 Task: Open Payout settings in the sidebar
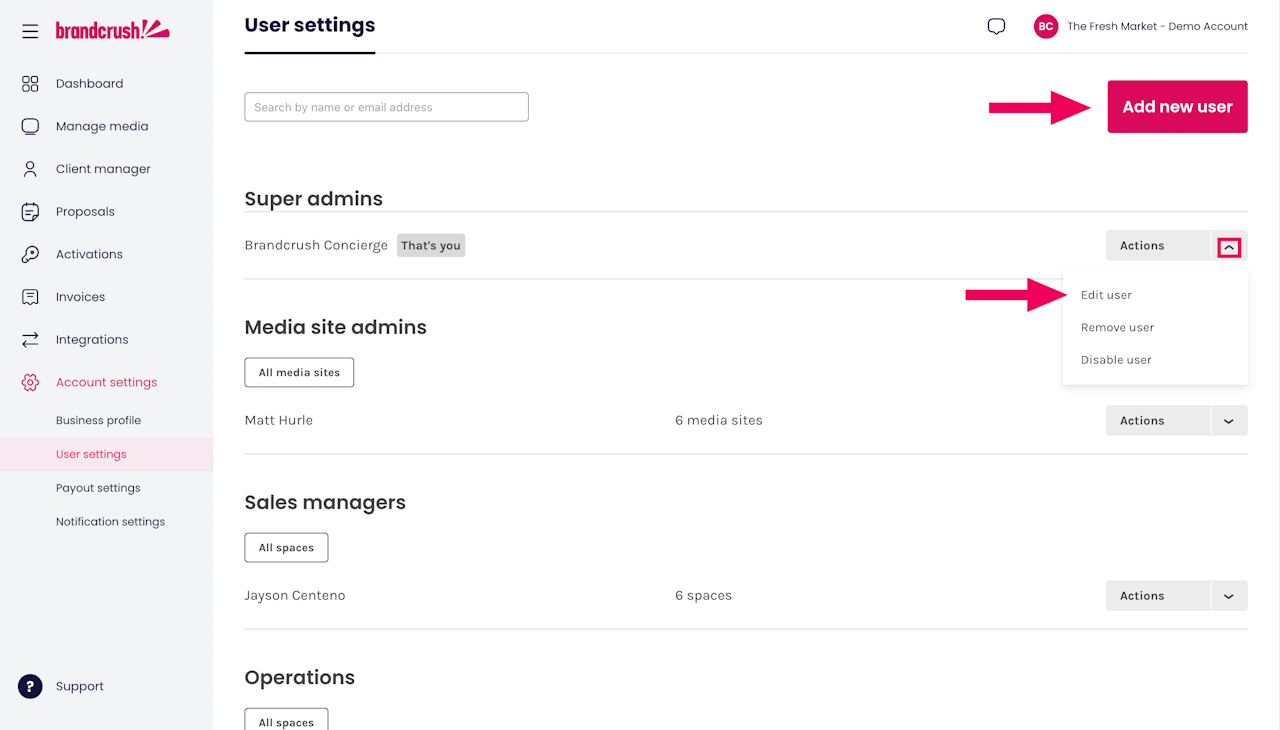pyautogui.click(x=98, y=488)
